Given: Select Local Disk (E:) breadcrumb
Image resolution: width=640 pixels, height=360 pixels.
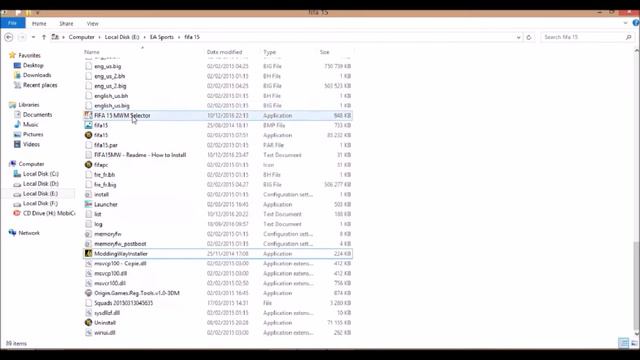Looking at the screenshot, I should (122, 37).
